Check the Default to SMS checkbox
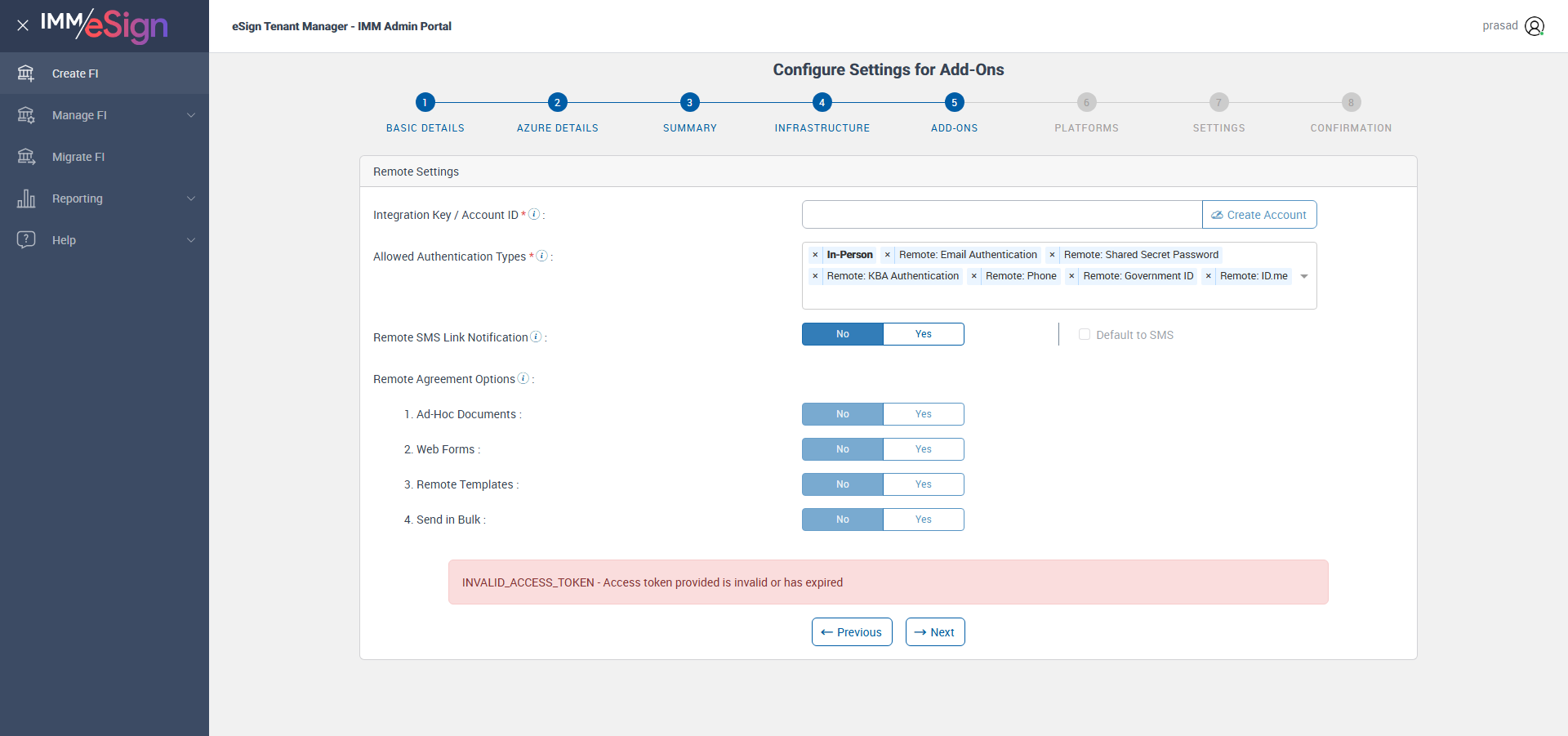The image size is (1568, 736). 1085,334
